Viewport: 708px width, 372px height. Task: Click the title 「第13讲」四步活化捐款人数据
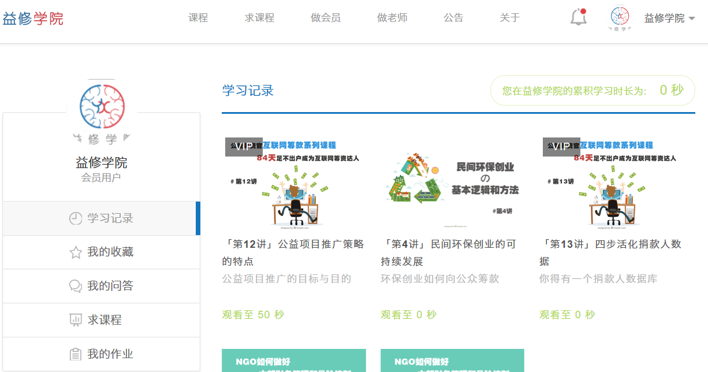click(610, 252)
